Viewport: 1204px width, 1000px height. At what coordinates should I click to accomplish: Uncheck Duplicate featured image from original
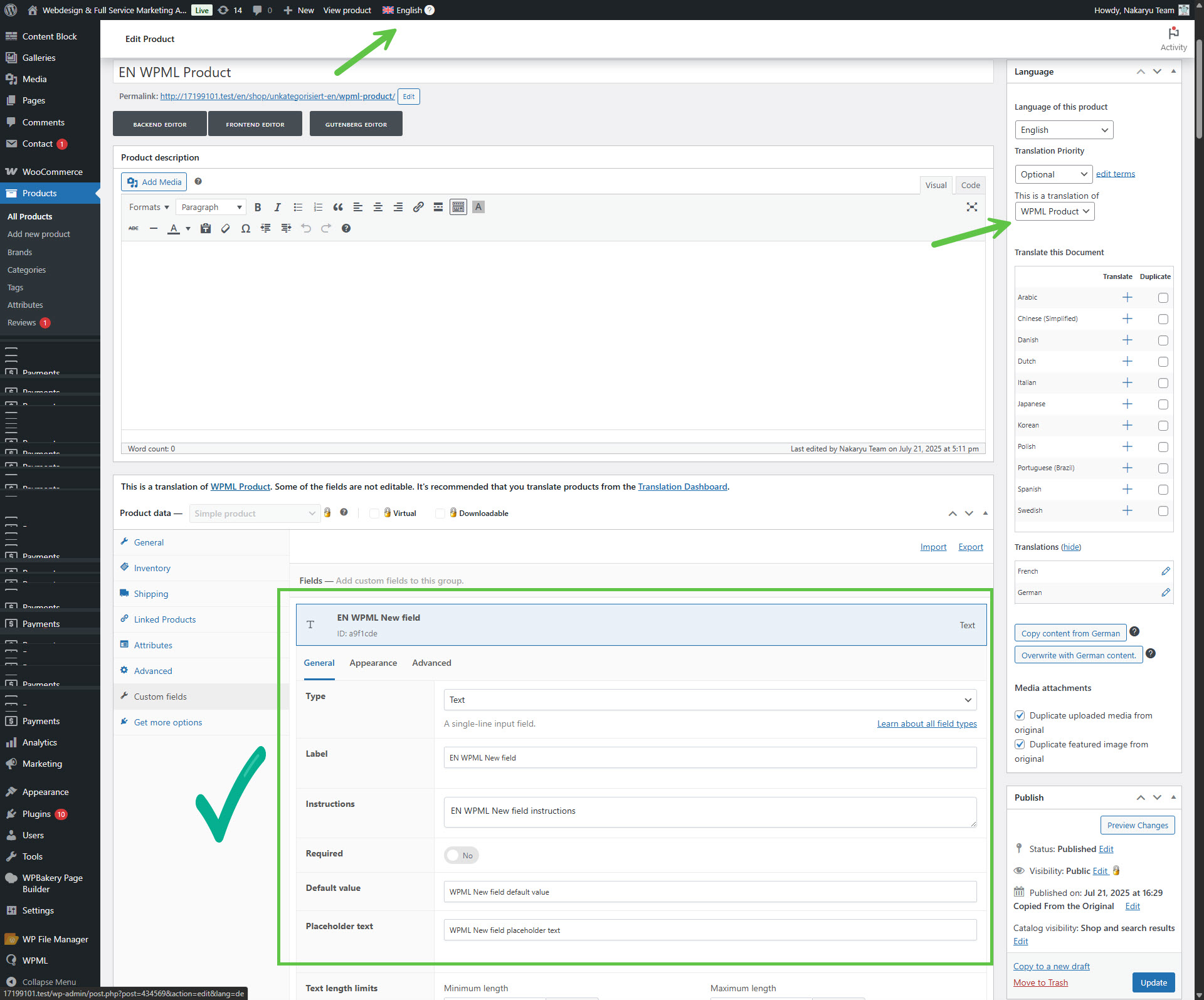[x=1020, y=744]
